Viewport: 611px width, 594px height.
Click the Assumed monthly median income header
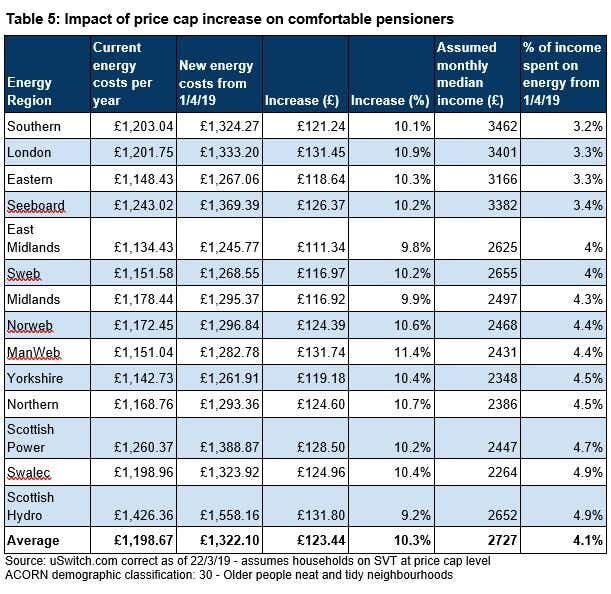click(x=477, y=74)
